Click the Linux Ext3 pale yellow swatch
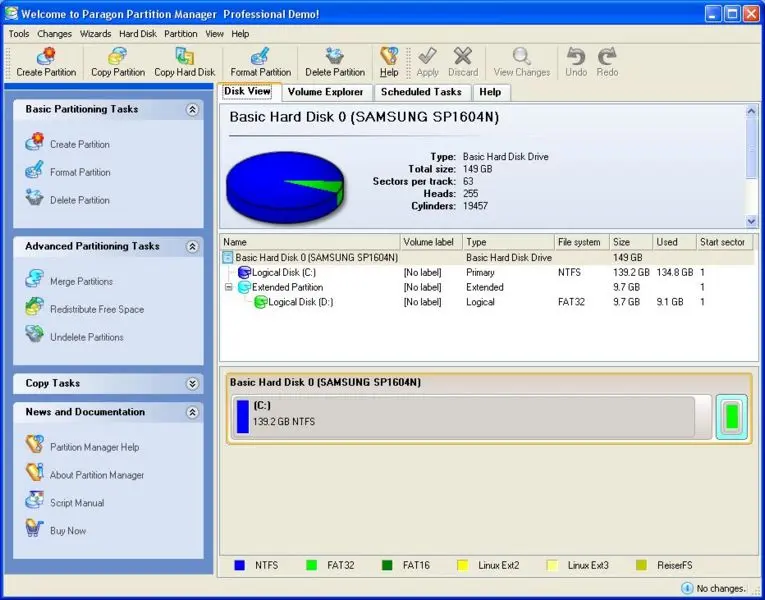This screenshot has height=600, width=765. [x=552, y=565]
